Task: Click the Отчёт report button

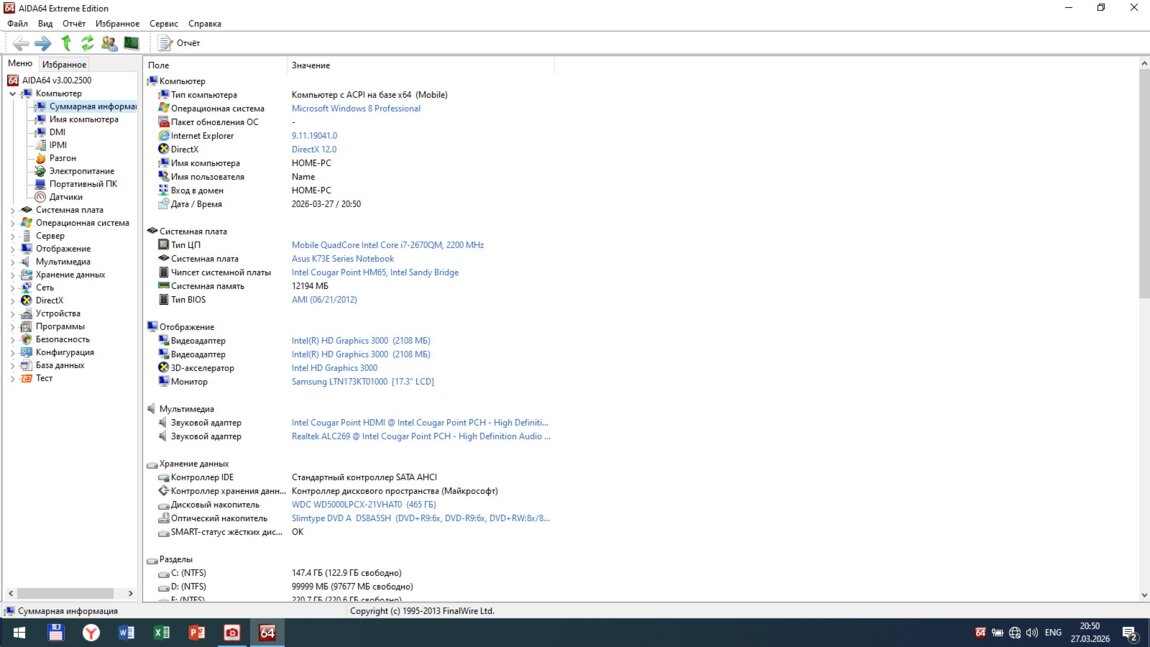Action: [x=180, y=43]
